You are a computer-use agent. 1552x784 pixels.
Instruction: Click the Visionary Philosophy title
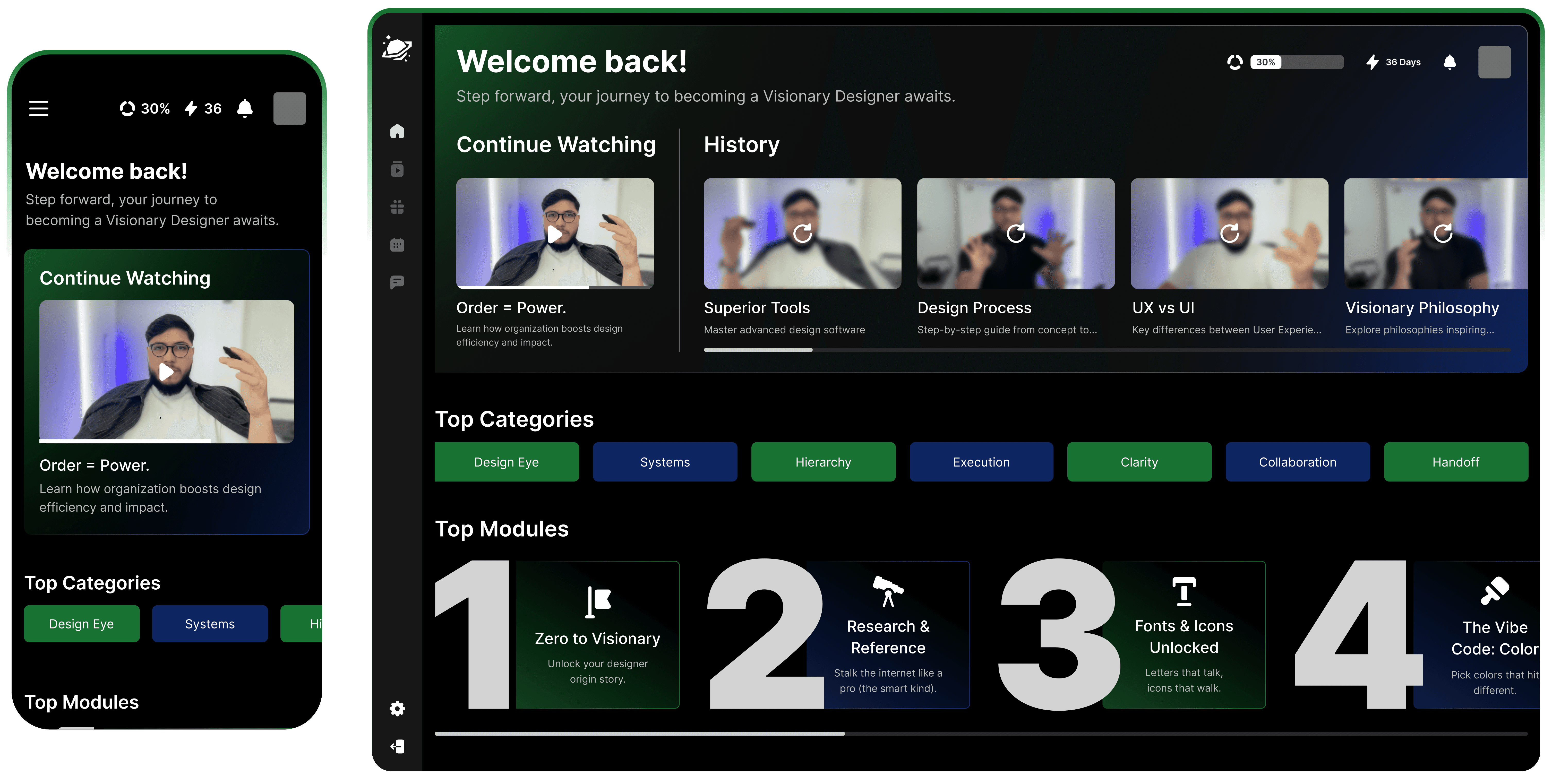coord(1422,308)
